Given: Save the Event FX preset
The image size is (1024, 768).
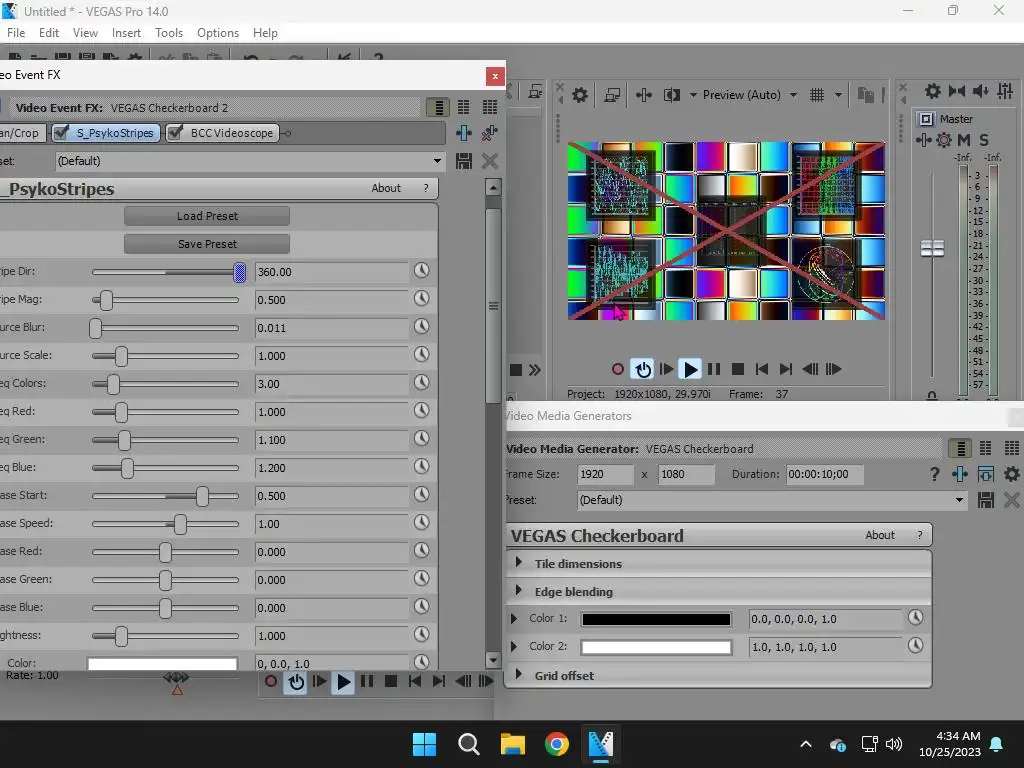Looking at the screenshot, I should pos(464,161).
